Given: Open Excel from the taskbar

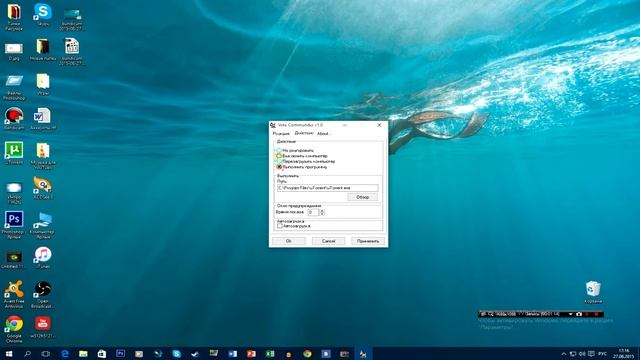Looking at the screenshot, I should click(270, 354).
